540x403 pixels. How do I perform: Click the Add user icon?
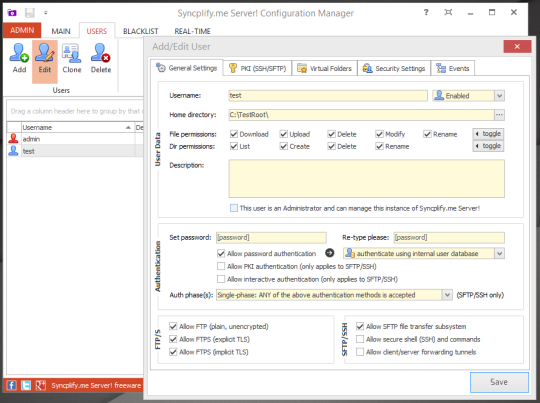pyautogui.click(x=19, y=53)
